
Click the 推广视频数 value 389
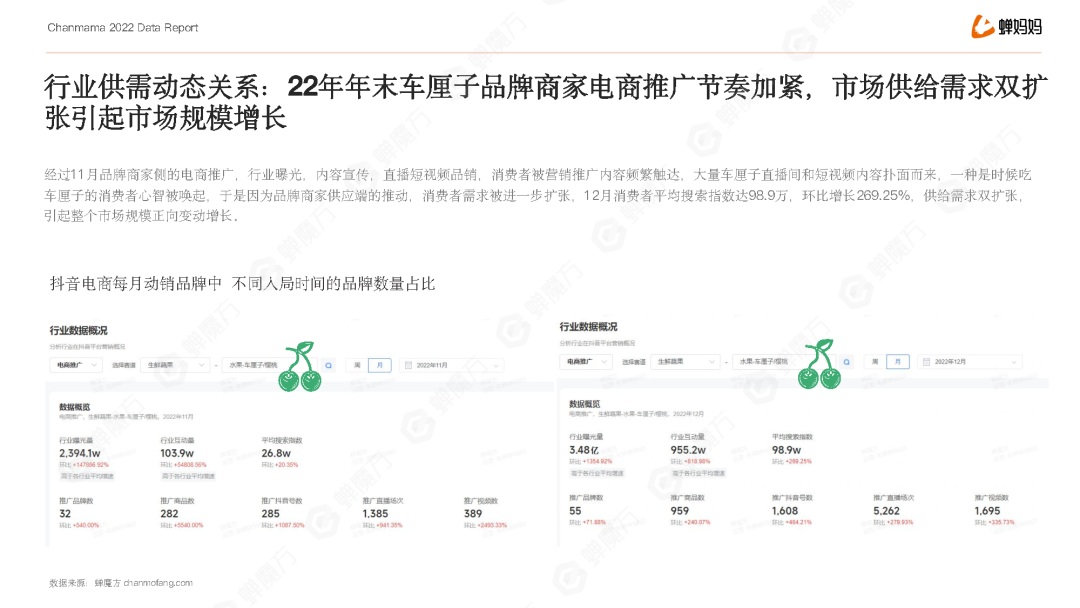[473, 514]
